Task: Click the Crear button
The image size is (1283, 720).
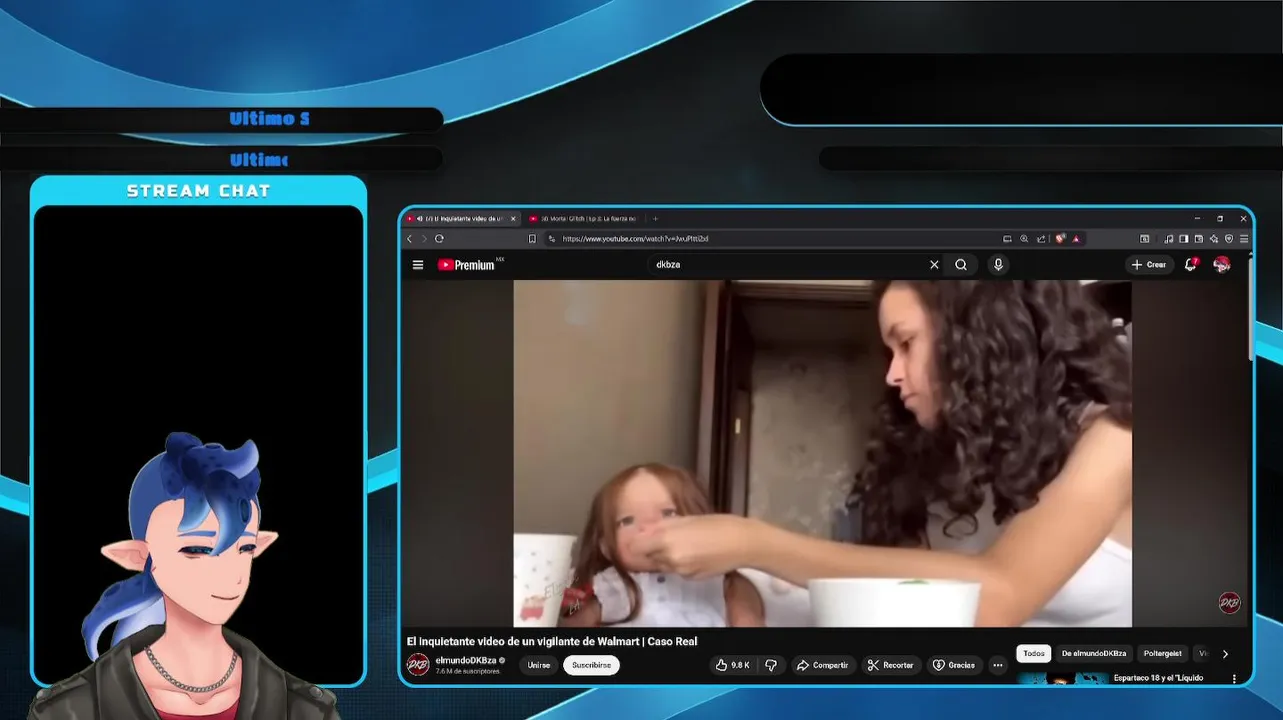Action: (x=1149, y=265)
